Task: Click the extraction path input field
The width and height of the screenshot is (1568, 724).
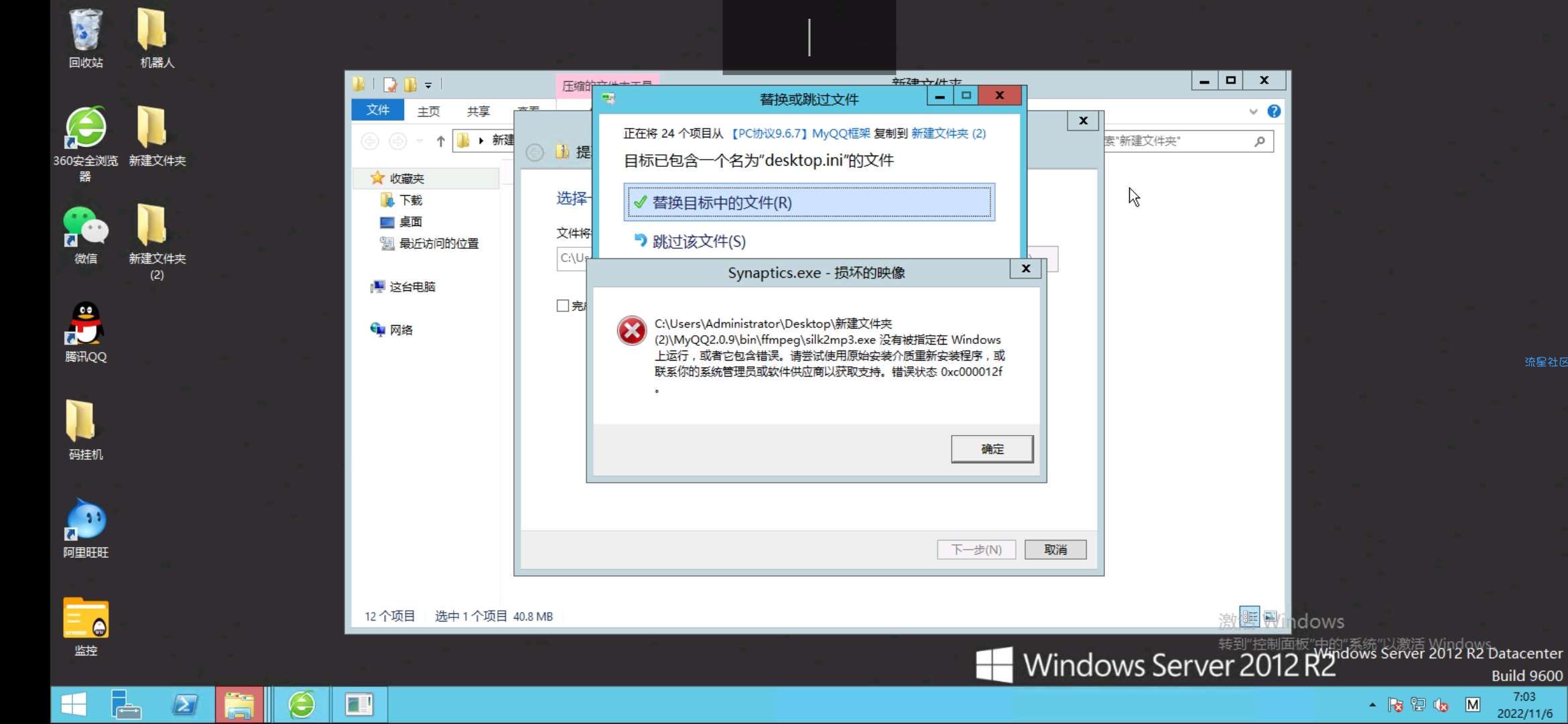Action: click(573, 258)
